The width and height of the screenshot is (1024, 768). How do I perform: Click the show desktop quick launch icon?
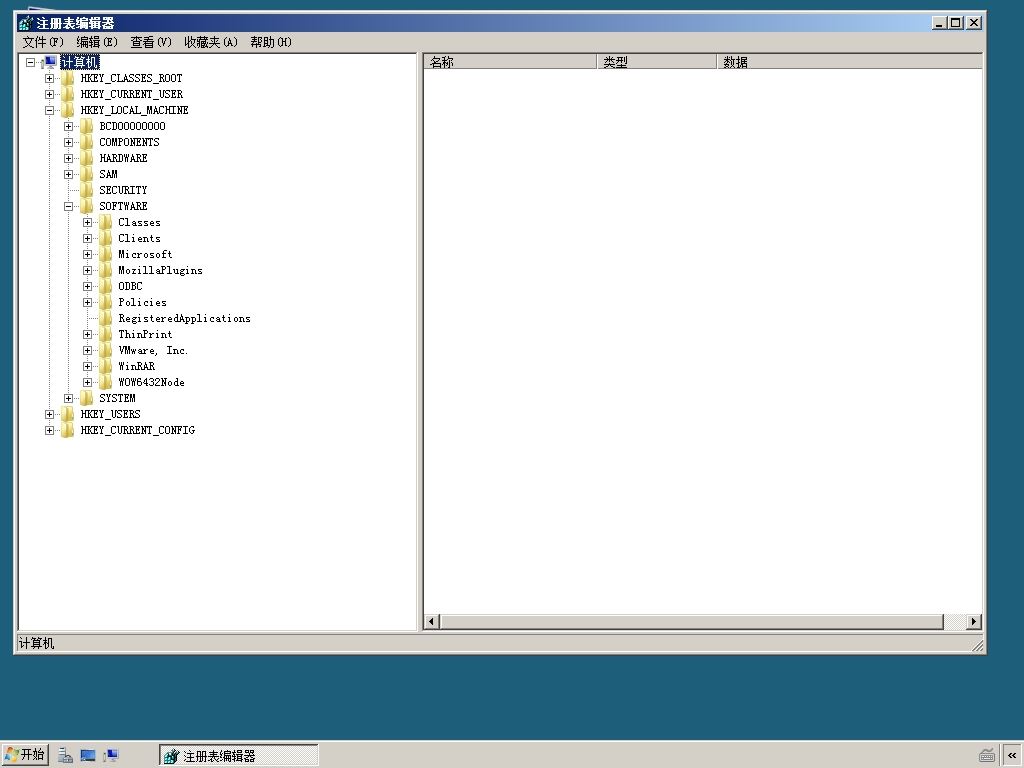tap(88, 756)
